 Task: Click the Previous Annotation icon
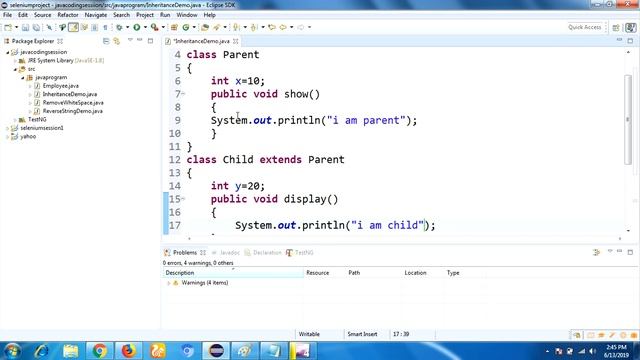[x=254, y=27]
